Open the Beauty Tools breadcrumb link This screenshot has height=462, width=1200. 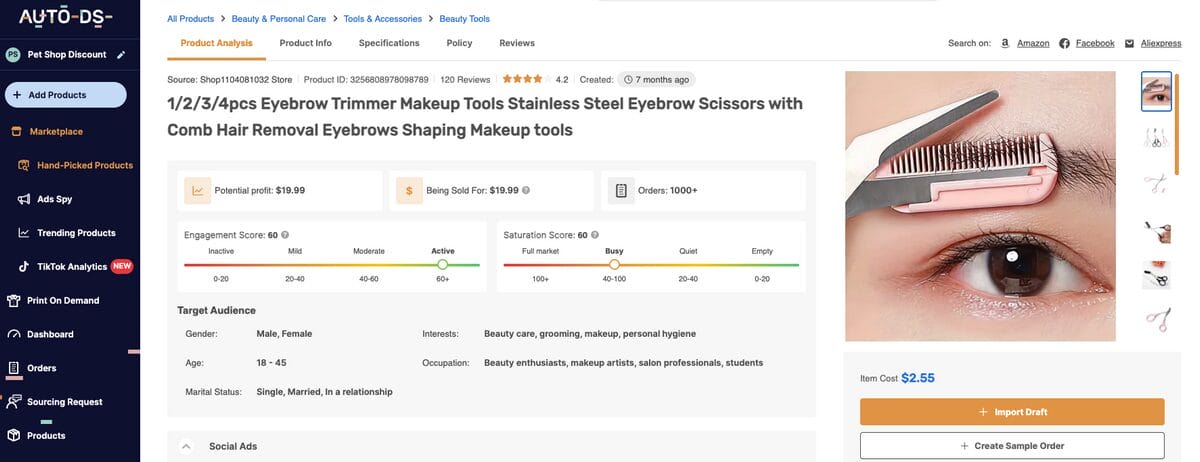point(465,18)
